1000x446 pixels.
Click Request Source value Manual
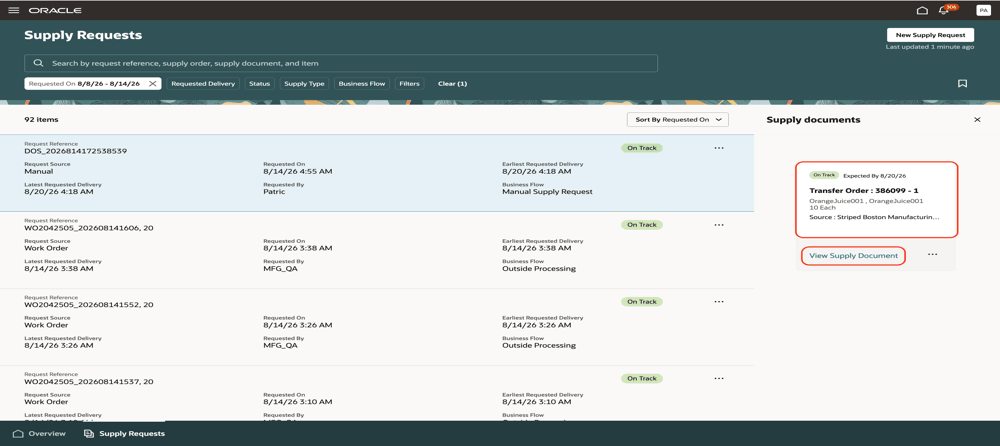click(x=39, y=171)
